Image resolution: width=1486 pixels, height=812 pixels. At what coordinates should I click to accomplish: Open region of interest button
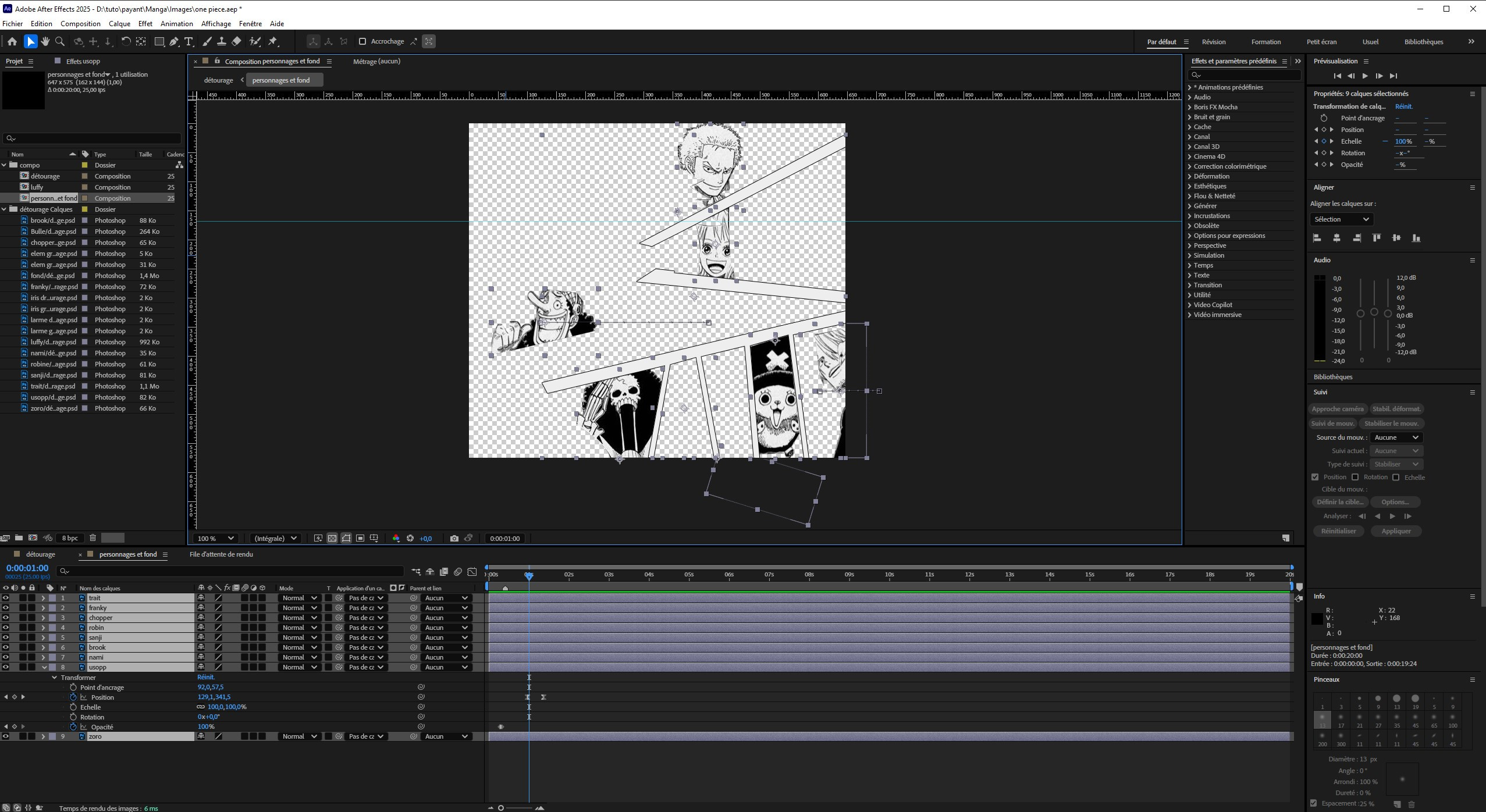(360, 539)
